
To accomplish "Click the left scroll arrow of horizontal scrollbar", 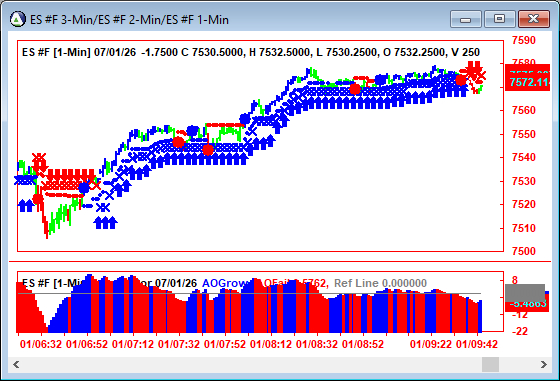I will pyautogui.click(x=16, y=364).
